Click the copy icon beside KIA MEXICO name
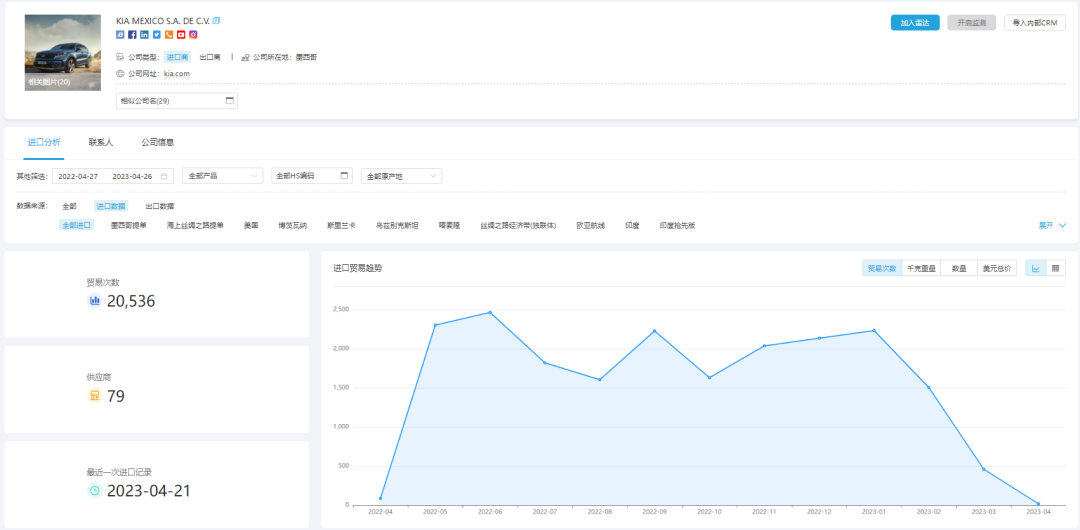This screenshot has width=1080, height=530. 217,21
